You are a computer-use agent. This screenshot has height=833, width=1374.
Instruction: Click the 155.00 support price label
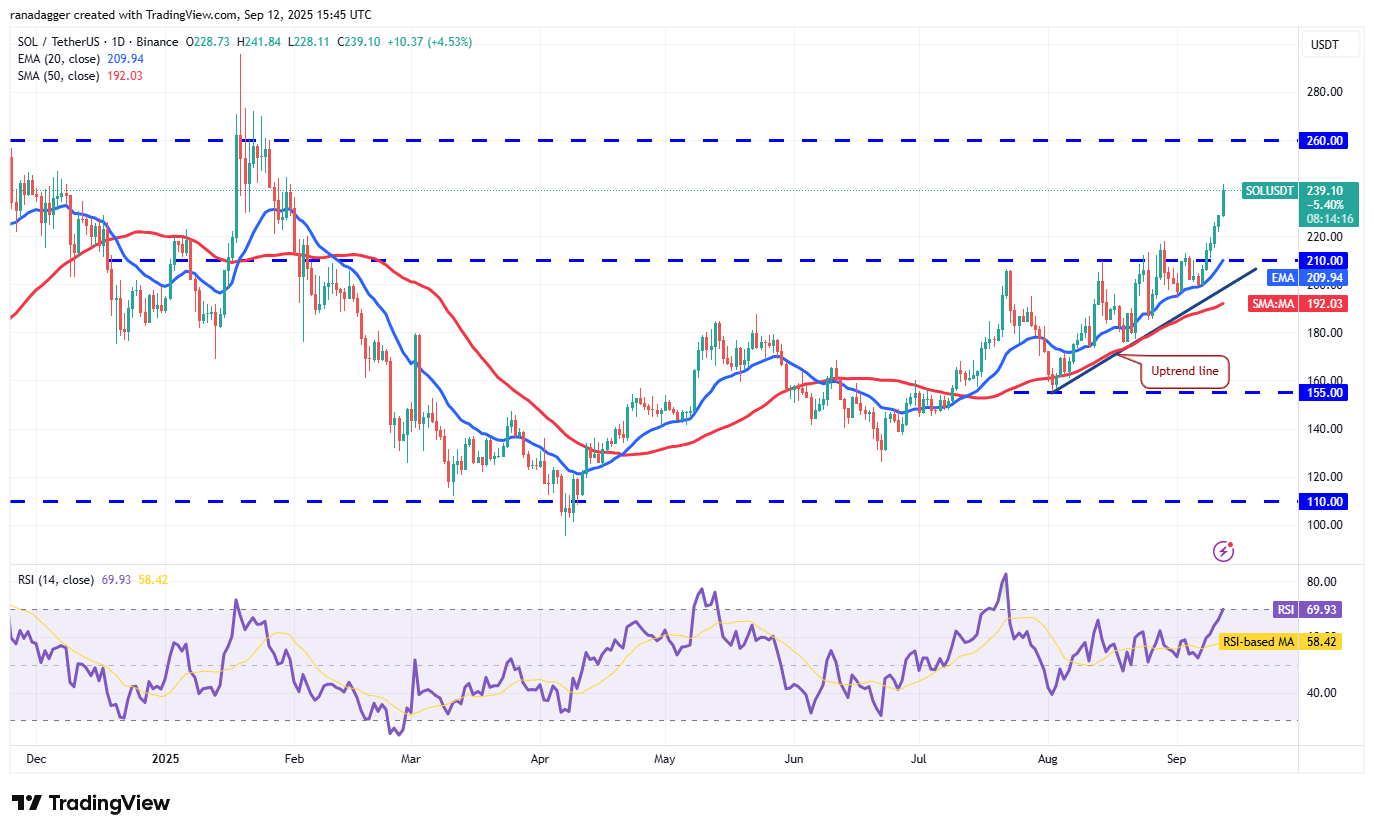tap(1322, 392)
